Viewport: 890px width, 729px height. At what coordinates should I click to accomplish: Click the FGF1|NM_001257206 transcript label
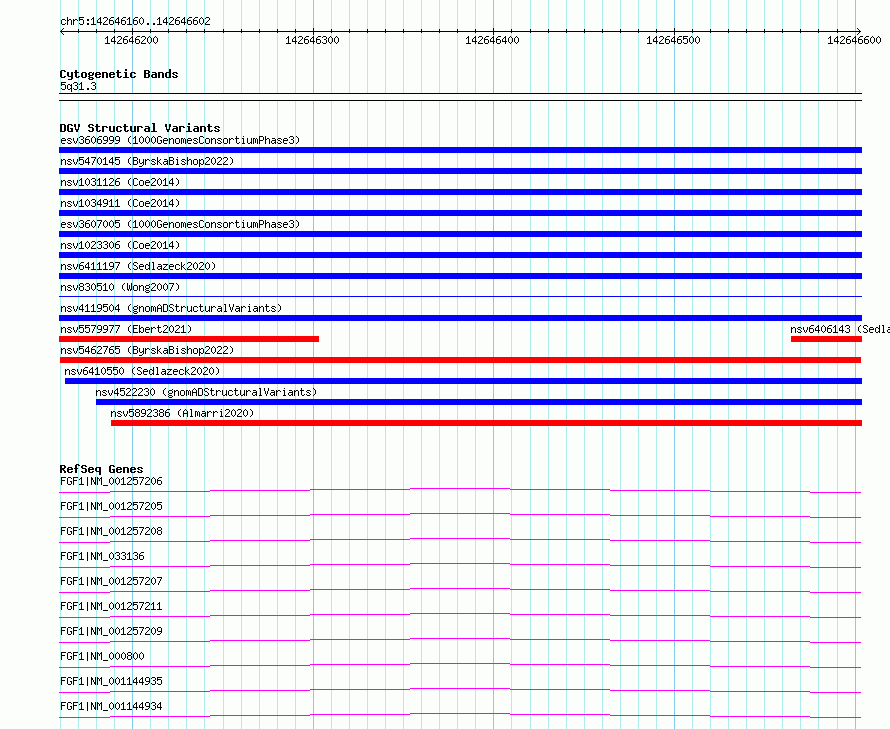111,481
